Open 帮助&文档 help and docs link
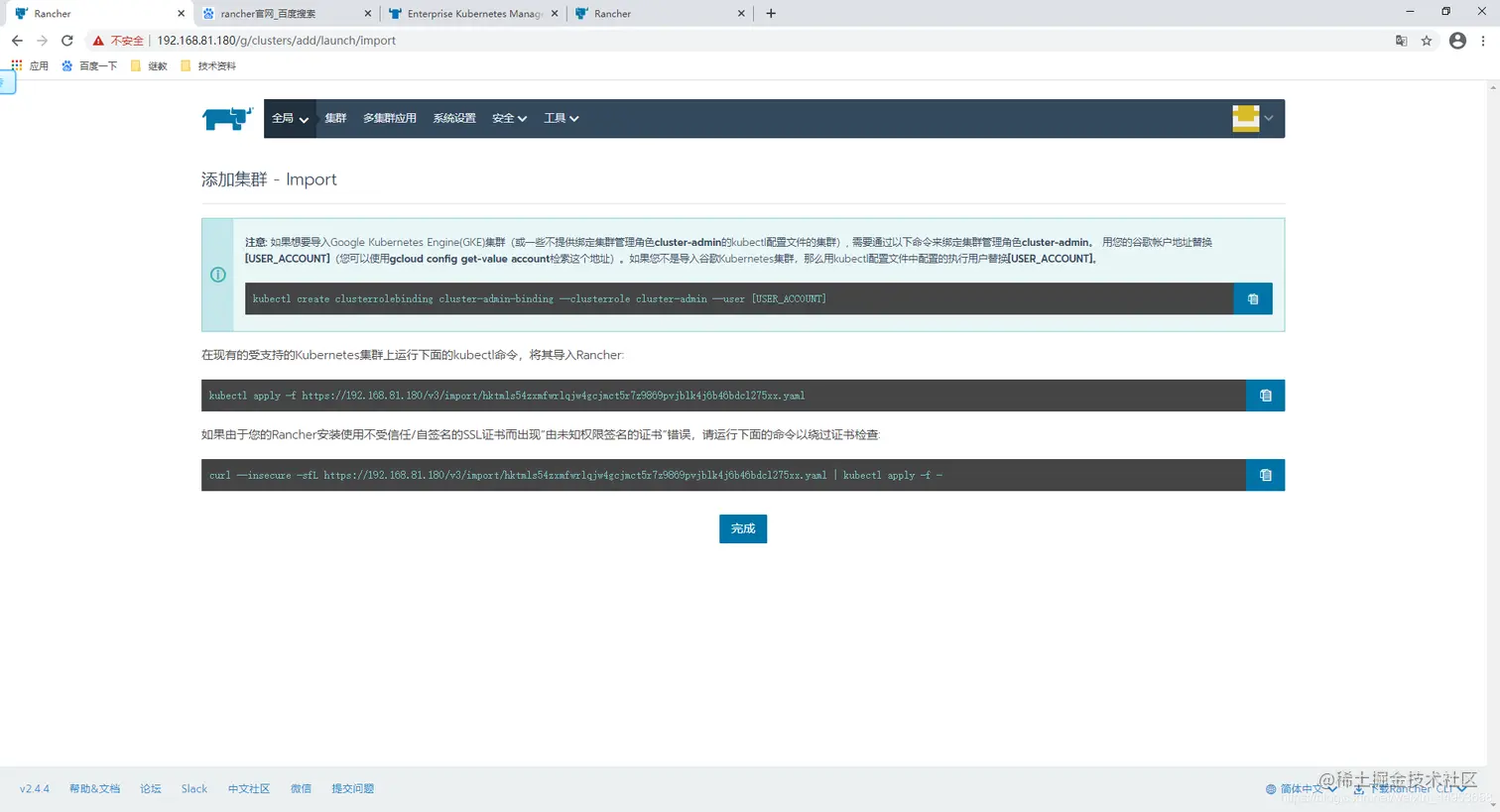The height and width of the screenshot is (812, 1500). pyautogui.click(x=94, y=789)
